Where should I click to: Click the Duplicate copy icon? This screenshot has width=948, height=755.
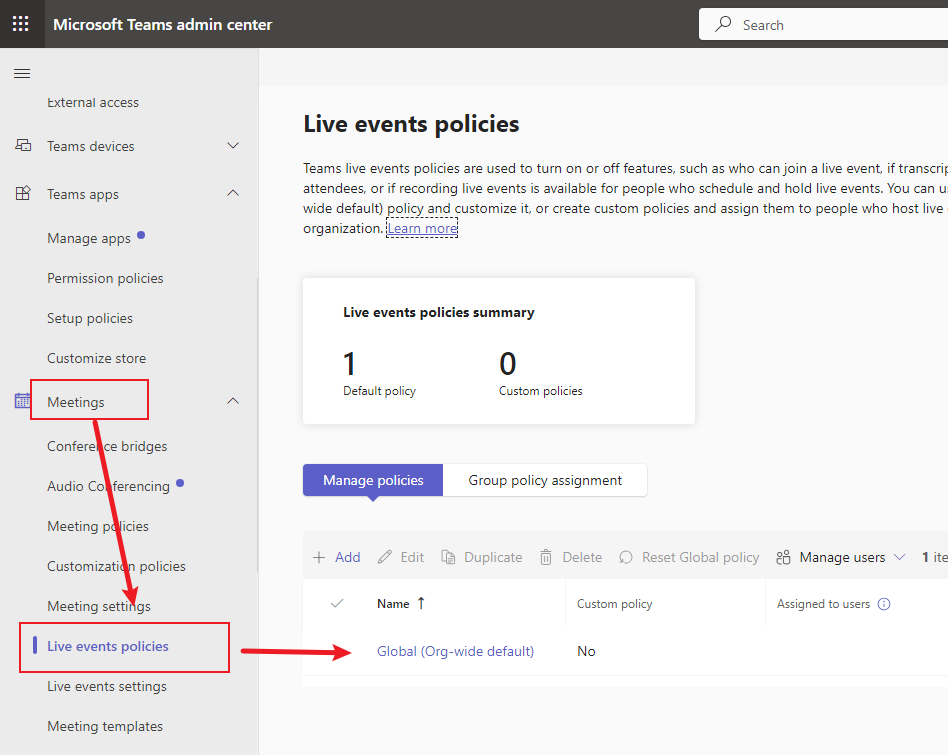pos(448,557)
